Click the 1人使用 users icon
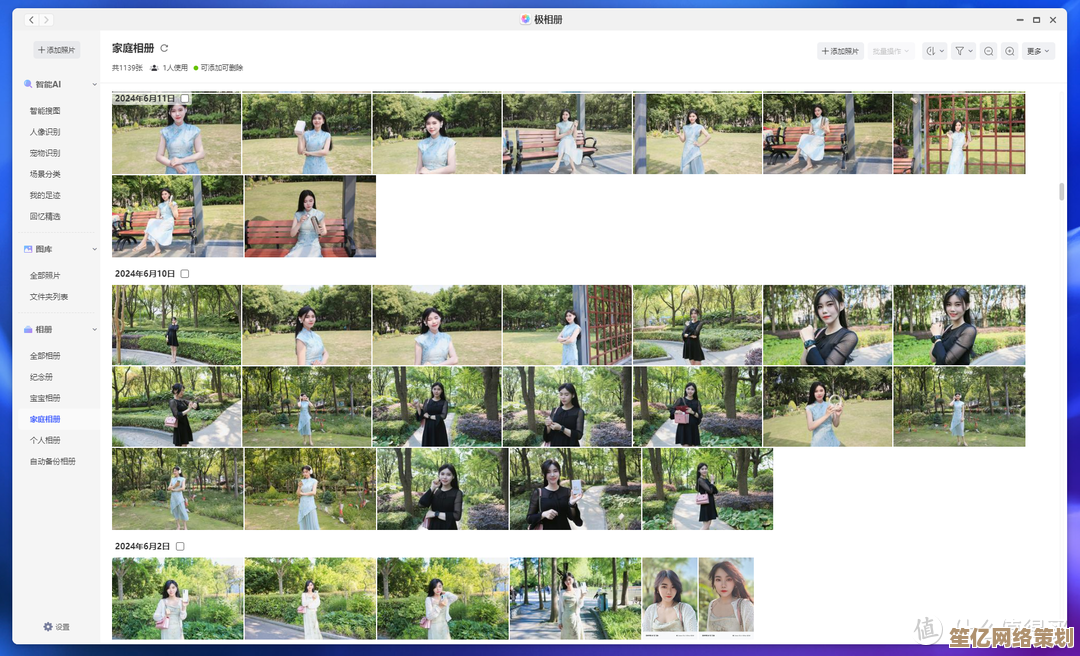 click(154, 68)
